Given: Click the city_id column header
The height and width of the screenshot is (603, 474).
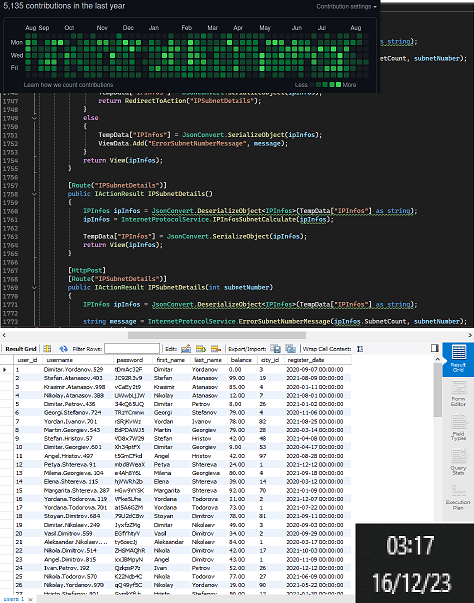Looking at the screenshot, I should point(270,360).
